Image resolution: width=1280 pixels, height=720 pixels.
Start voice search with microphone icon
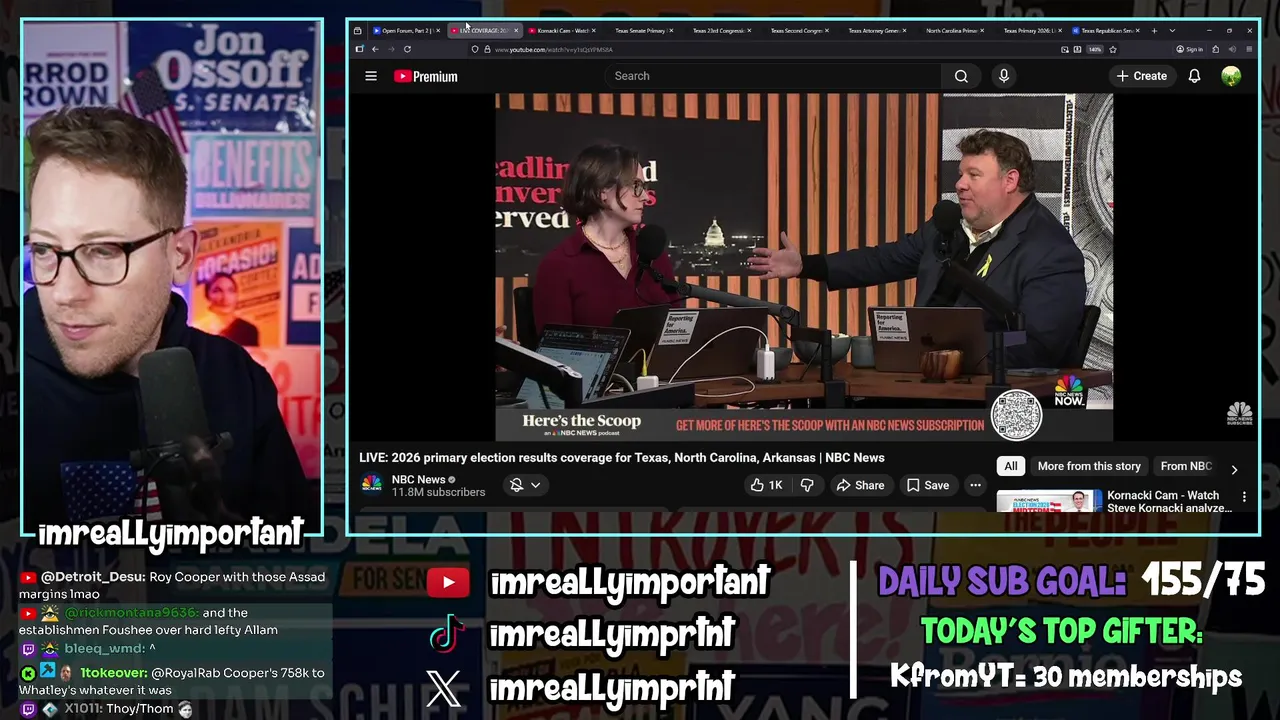pyautogui.click(x=1004, y=76)
